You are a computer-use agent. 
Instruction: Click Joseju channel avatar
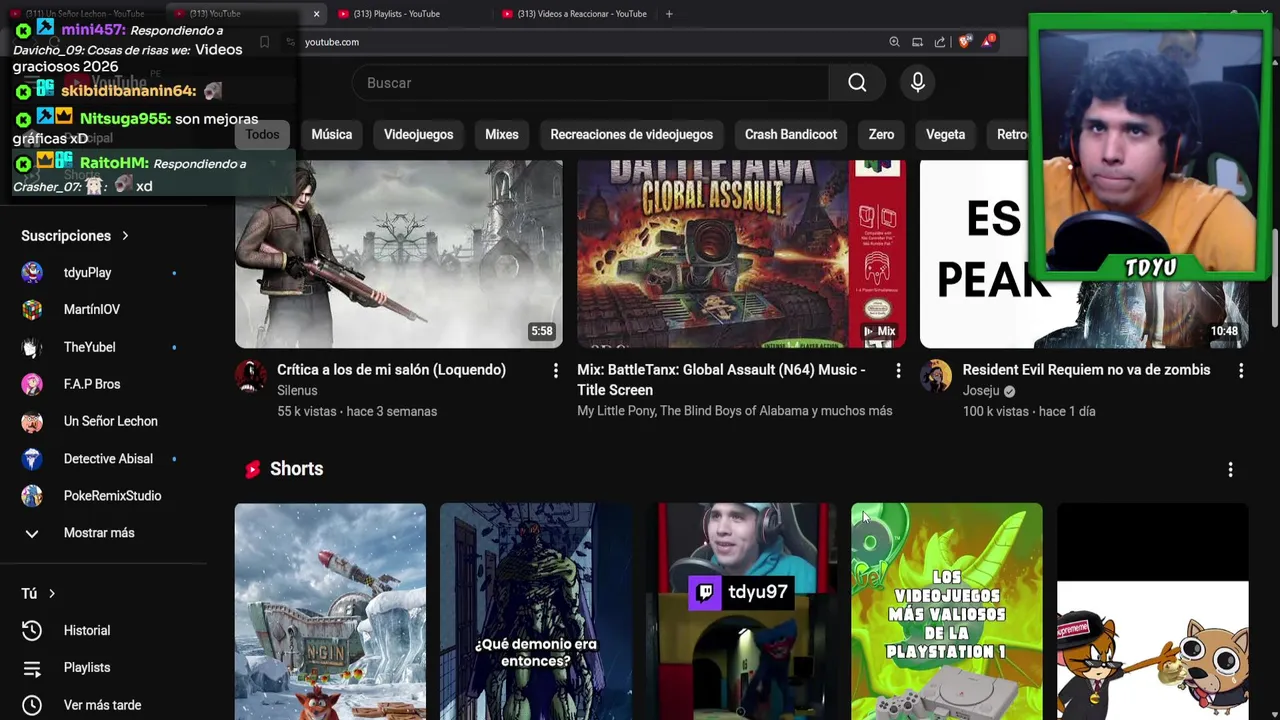(937, 377)
